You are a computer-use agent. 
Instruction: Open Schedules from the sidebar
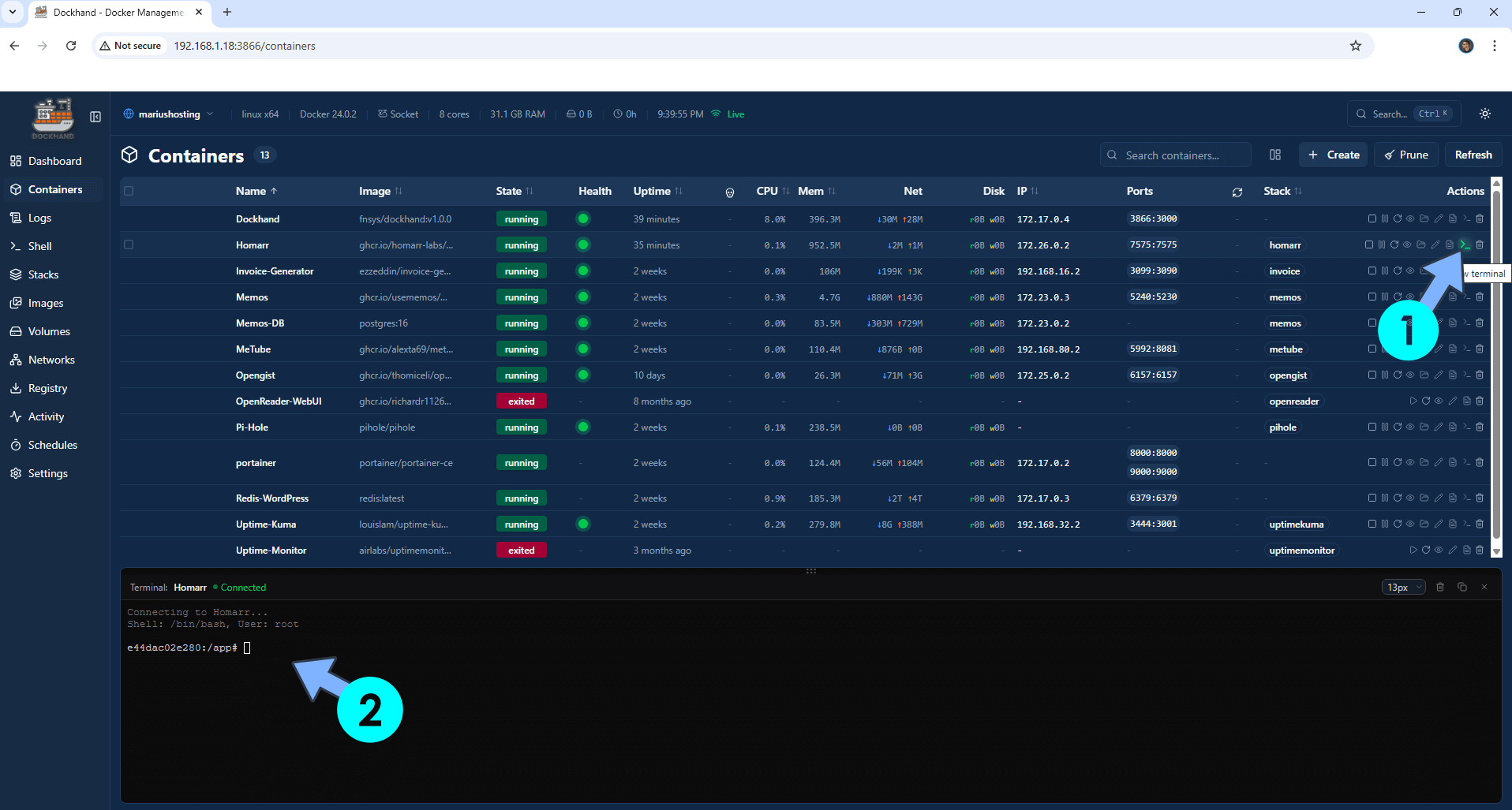click(x=52, y=444)
